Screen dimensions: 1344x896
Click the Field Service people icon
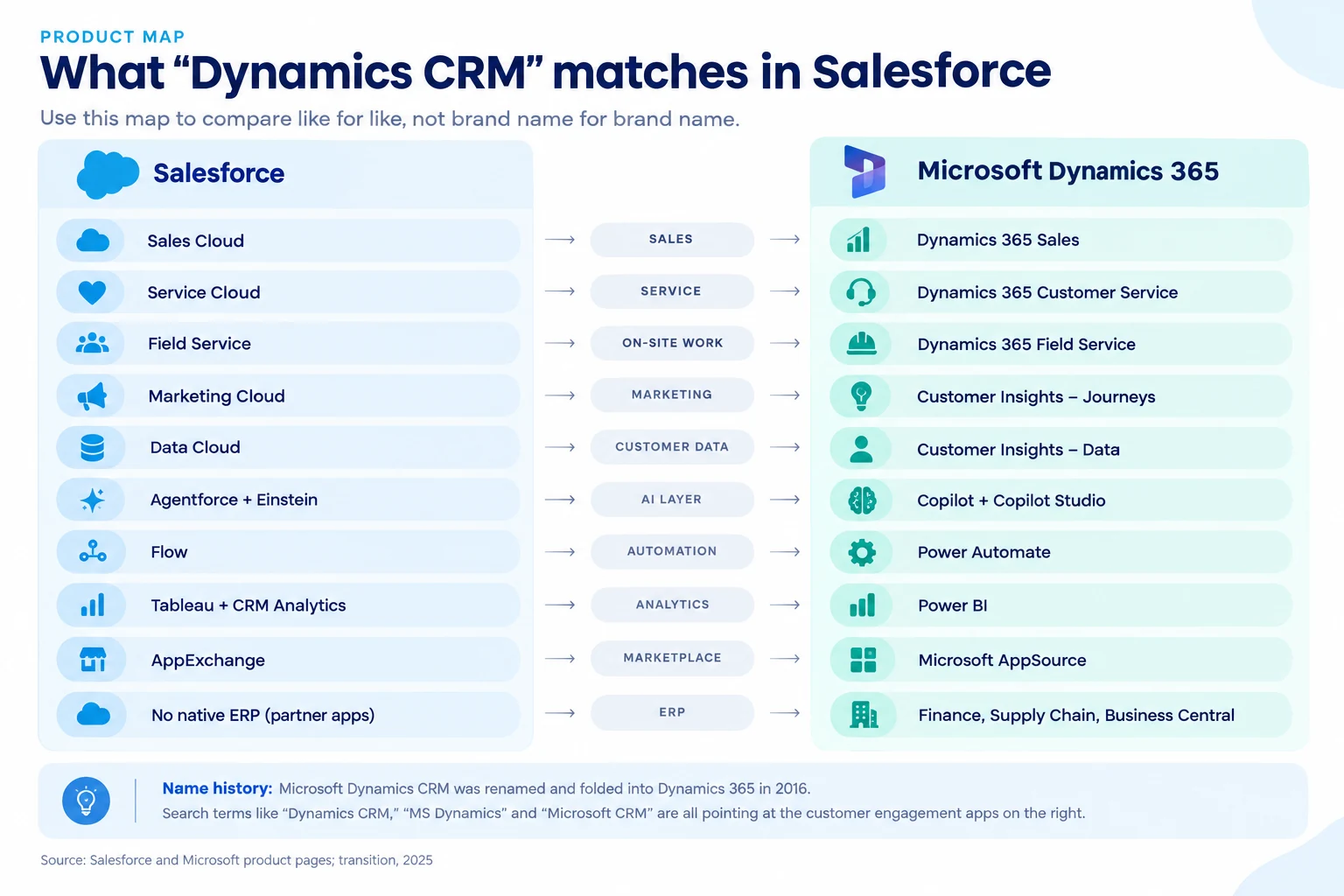93,344
